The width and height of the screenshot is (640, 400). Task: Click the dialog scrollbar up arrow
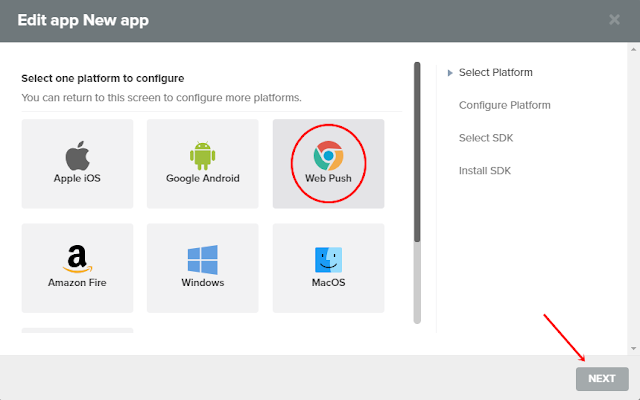pos(633,49)
